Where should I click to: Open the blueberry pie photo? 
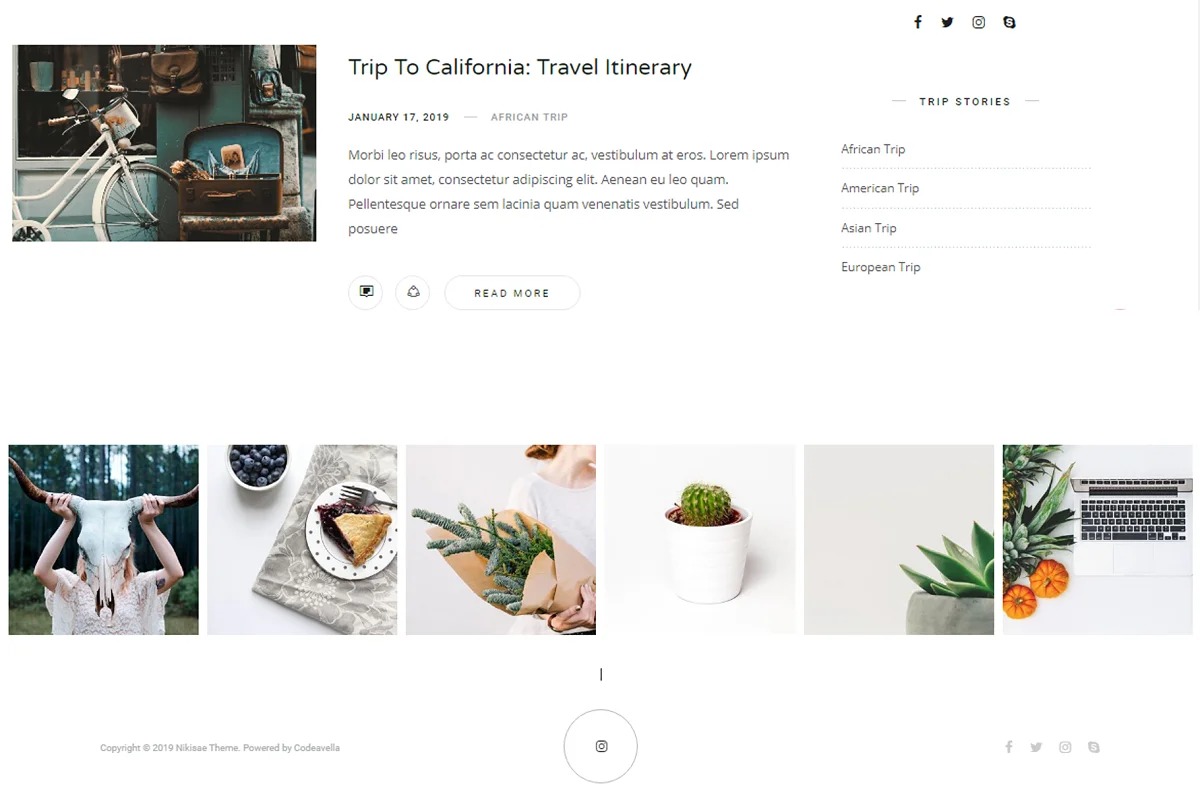click(x=302, y=540)
